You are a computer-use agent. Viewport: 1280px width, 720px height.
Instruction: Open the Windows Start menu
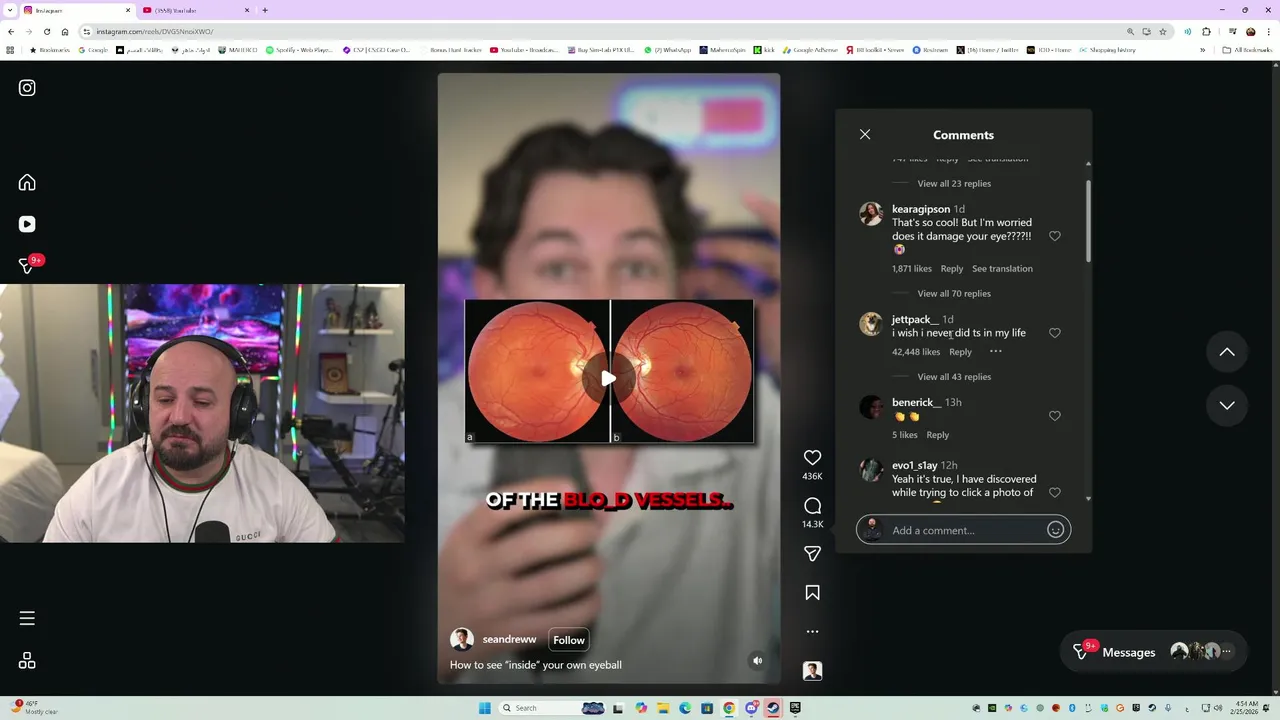click(485, 708)
